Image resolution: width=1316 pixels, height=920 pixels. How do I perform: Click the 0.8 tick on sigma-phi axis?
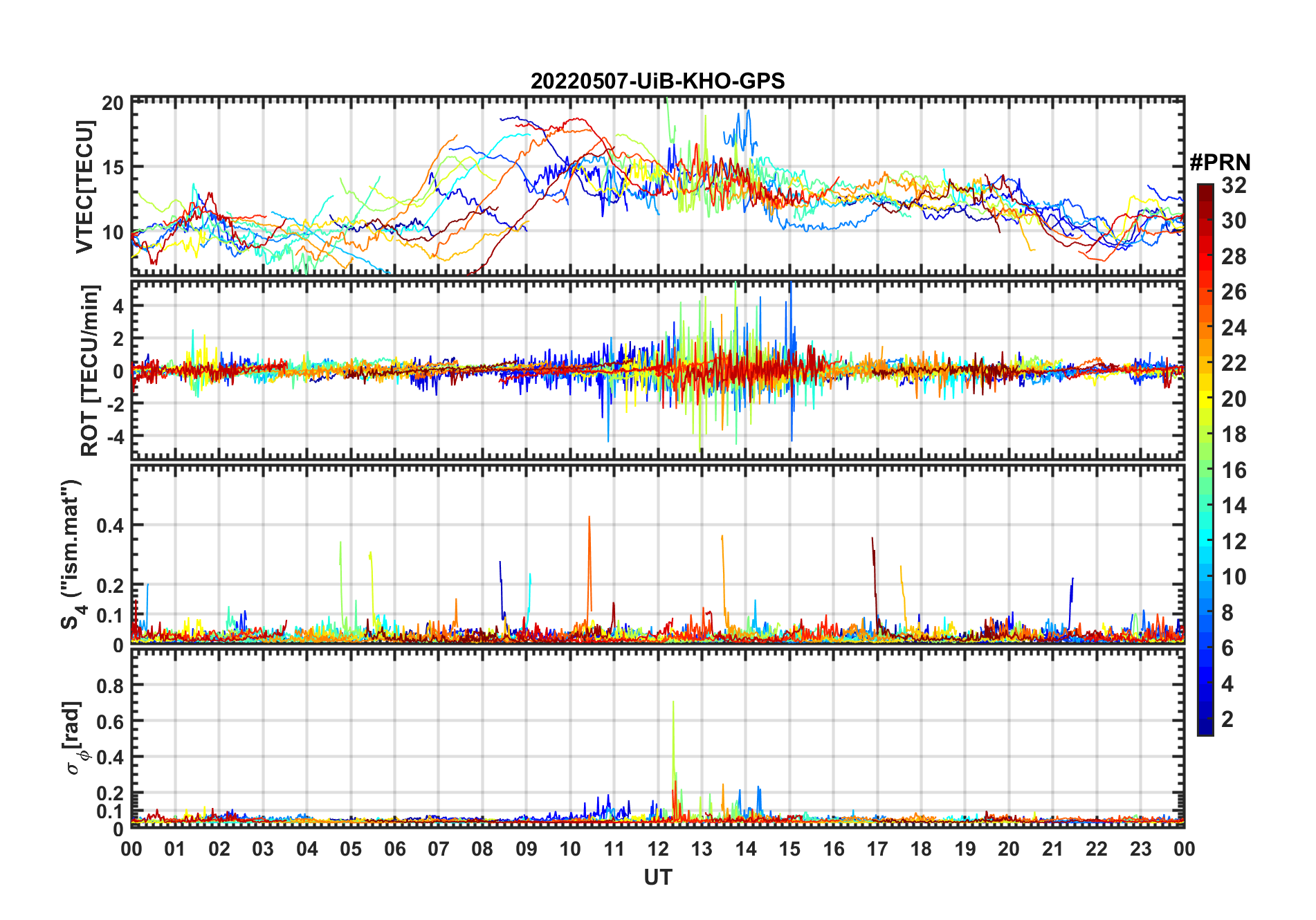pos(110,686)
